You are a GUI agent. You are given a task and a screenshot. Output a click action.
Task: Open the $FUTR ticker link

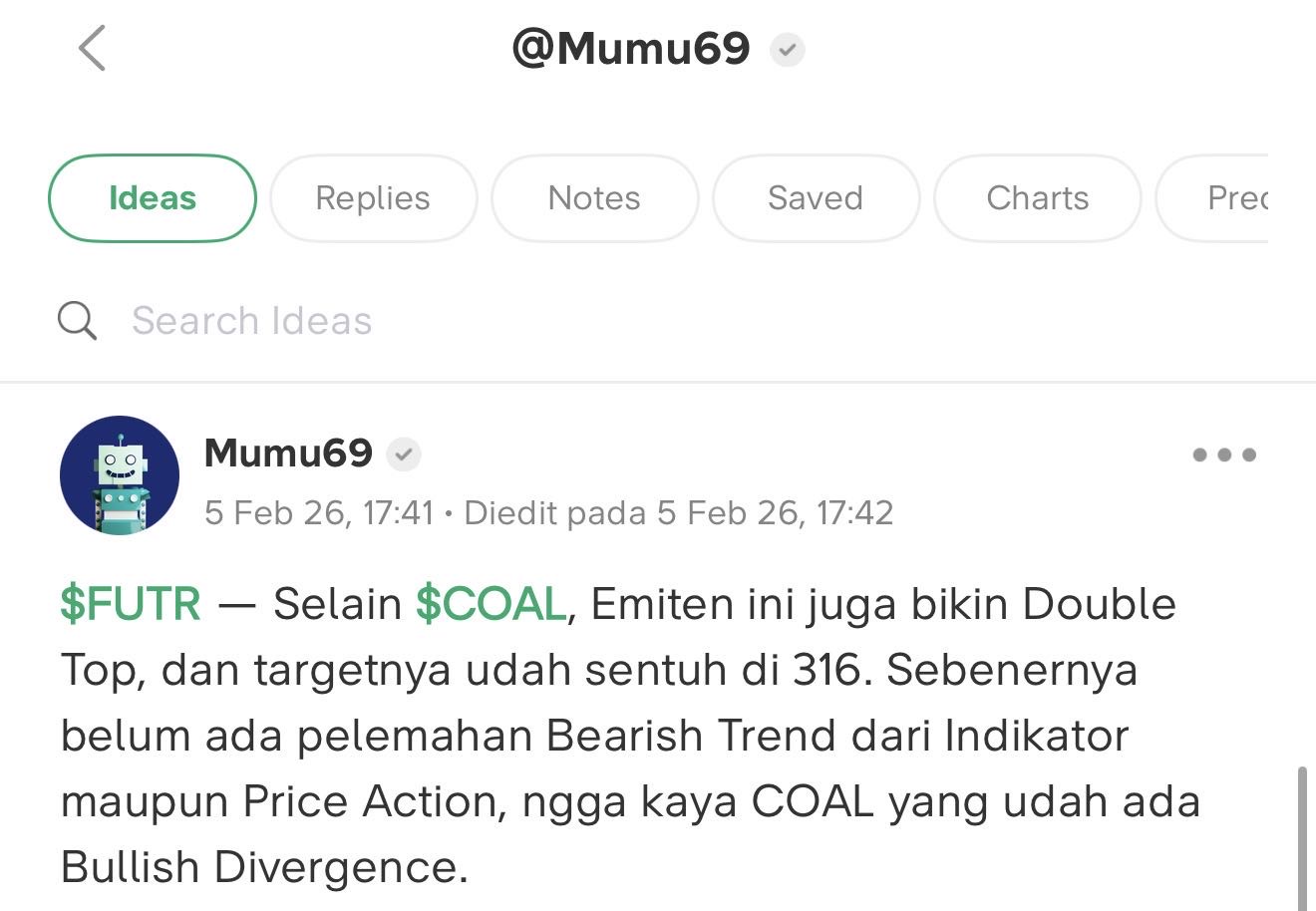point(131,604)
